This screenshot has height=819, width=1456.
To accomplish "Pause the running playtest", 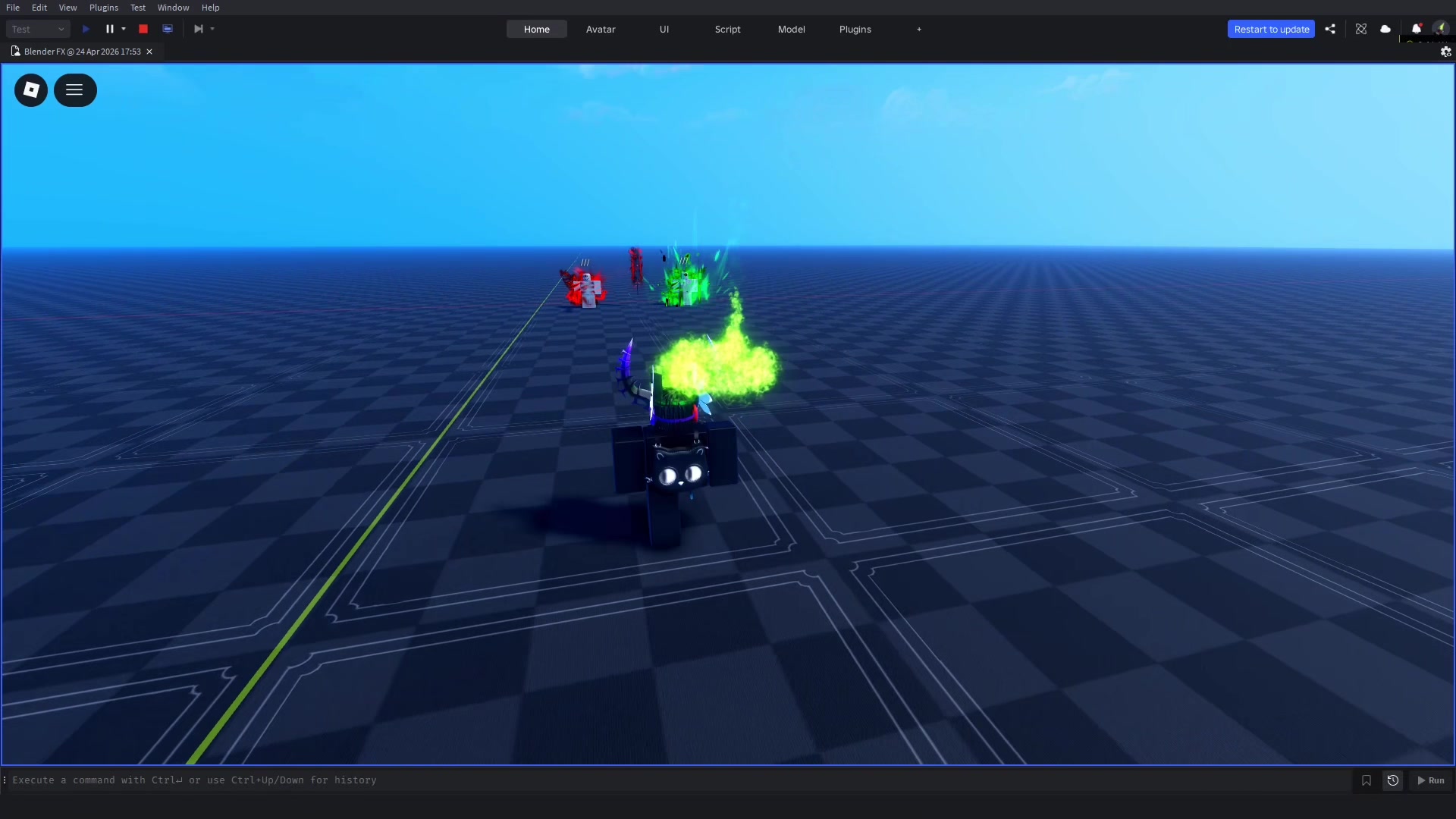I will (x=110, y=29).
